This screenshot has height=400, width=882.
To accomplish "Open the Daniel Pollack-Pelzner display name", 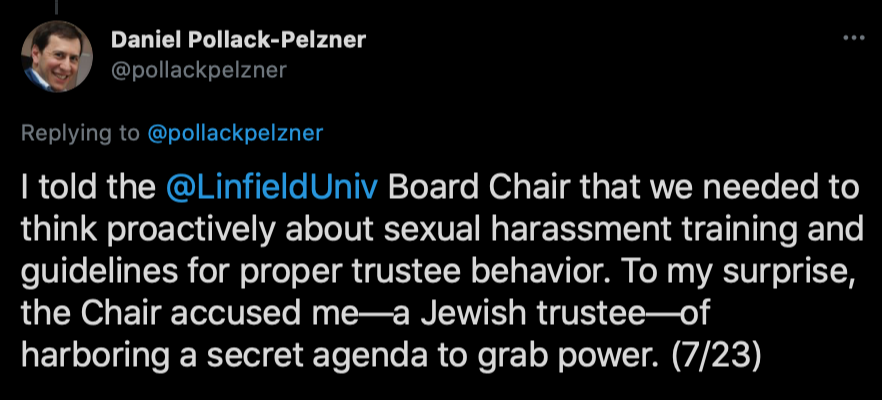I will point(238,41).
